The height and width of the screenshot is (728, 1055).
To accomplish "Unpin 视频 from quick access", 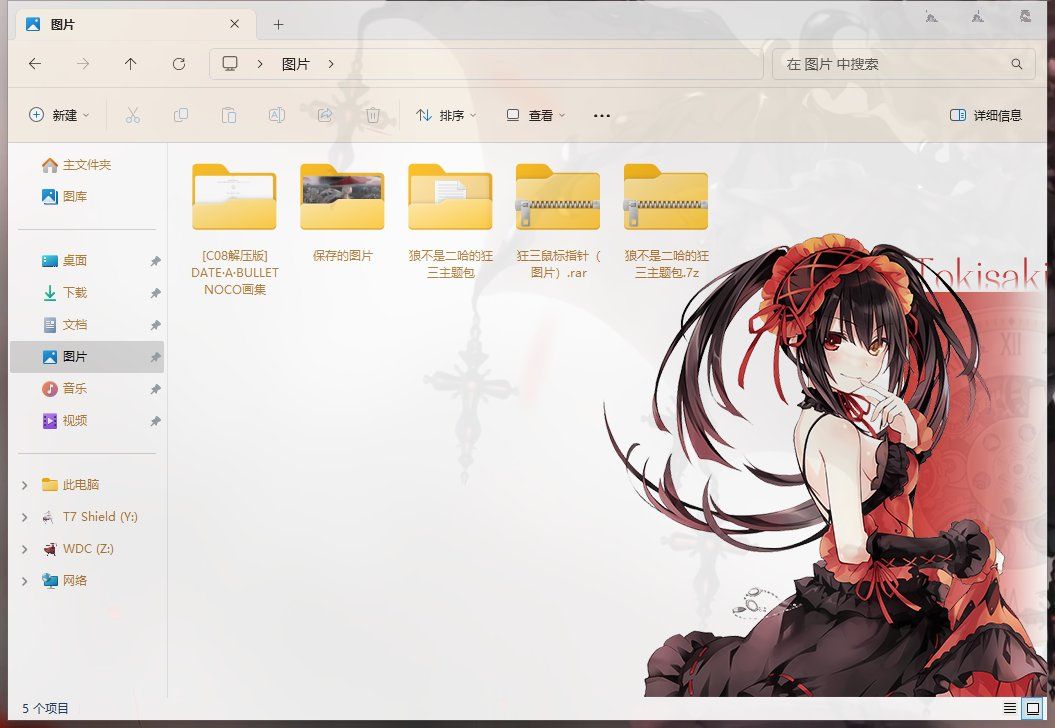I will click(x=155, y=421).
